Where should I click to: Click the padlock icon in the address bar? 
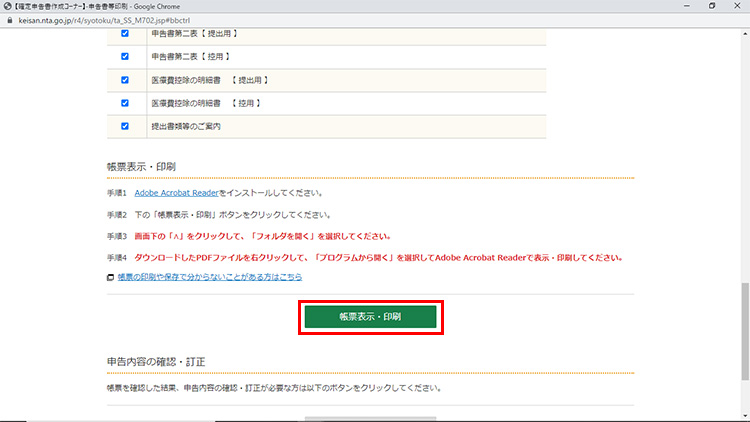click(9, 19)
